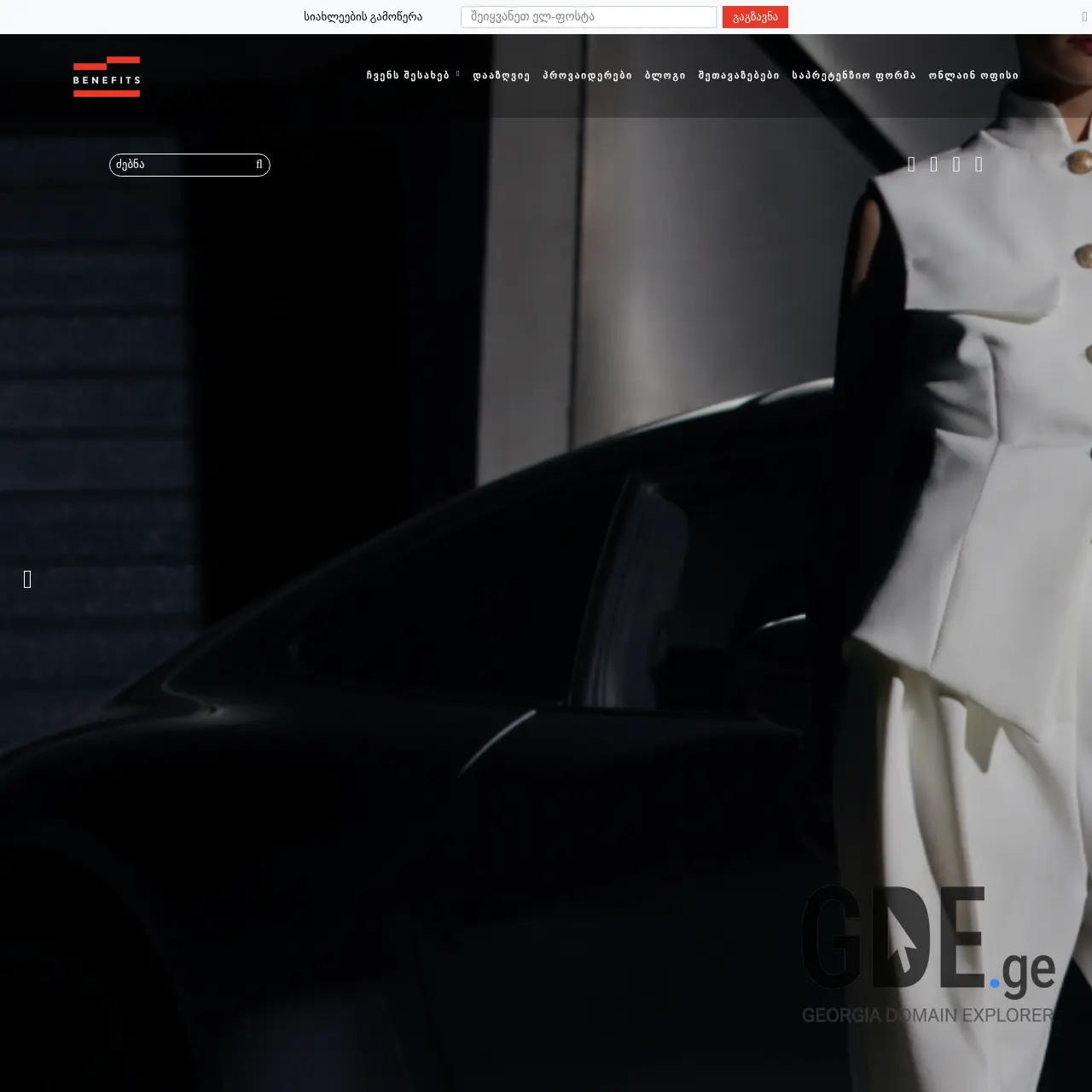Open the შეთავაზებები navigation item

coord(738,75)
